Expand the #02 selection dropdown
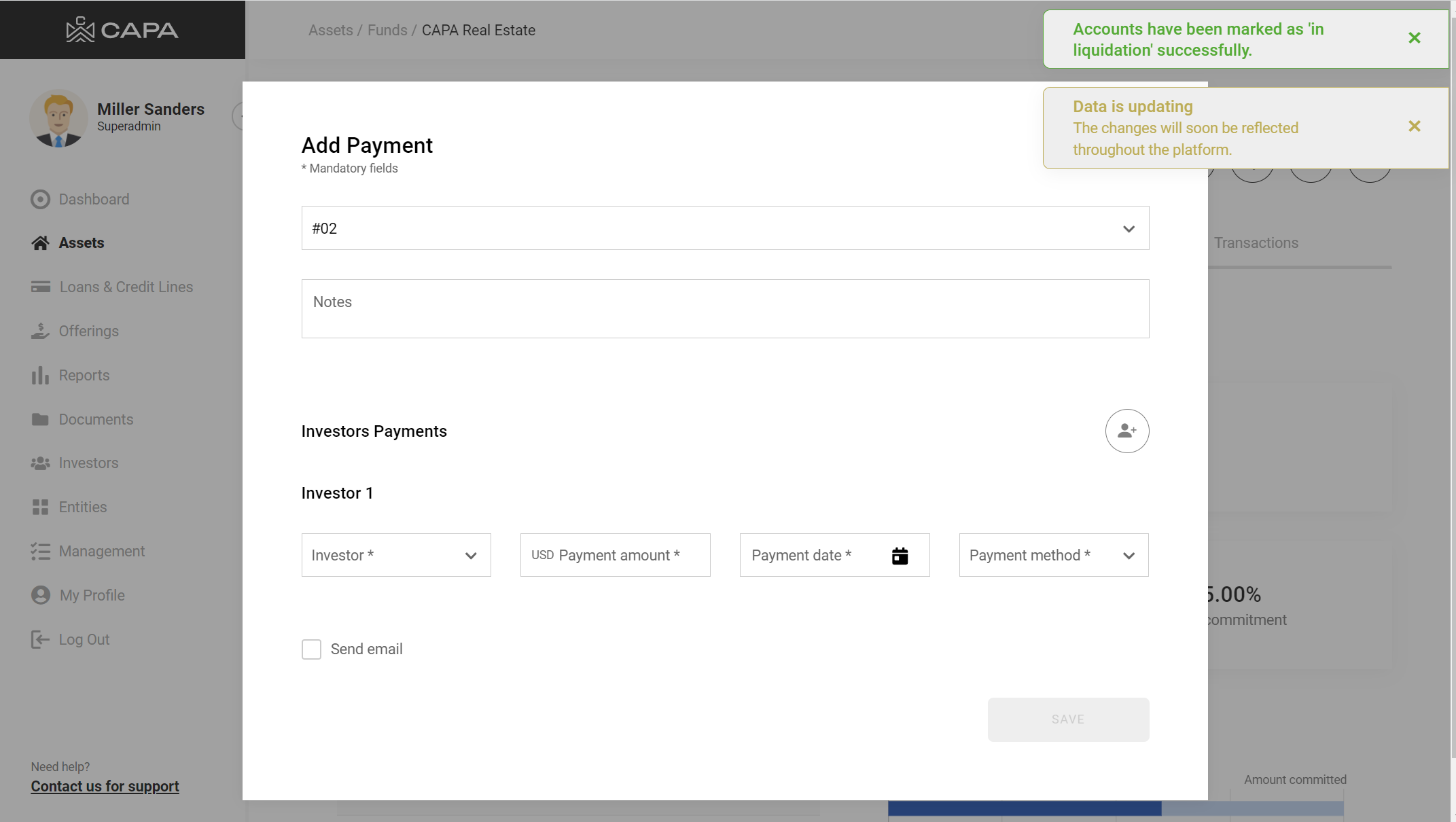The width and height of the screenshot is (1456, 822). click(x=1128, y=229)
